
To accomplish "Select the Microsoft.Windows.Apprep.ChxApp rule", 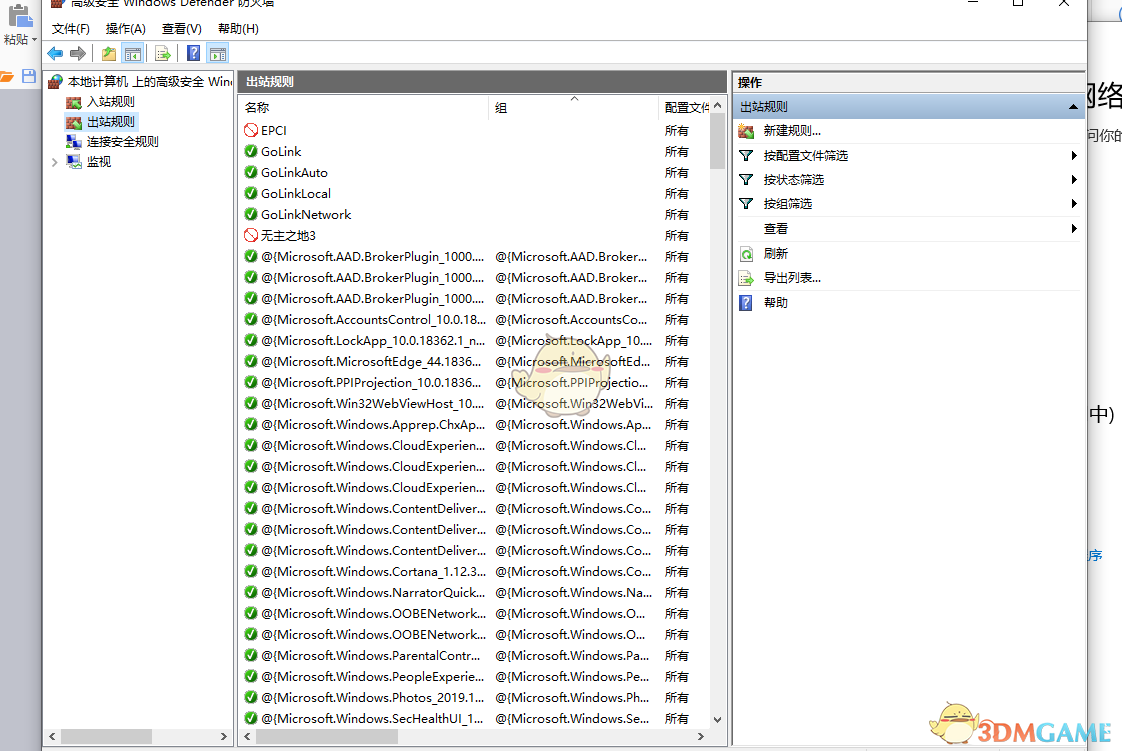I will pyautogui.click(x=475, y=424).
